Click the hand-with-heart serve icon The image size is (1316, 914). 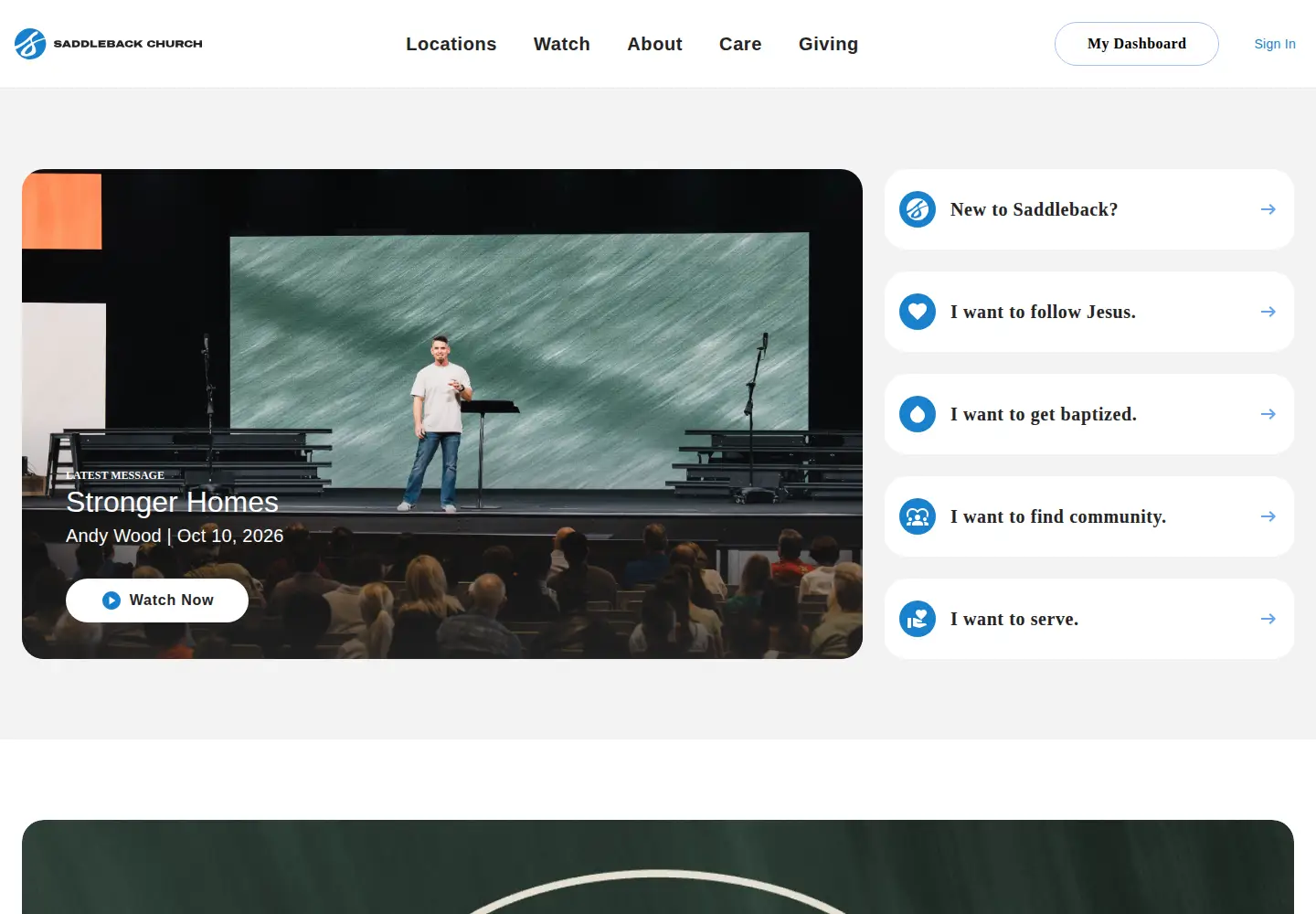918,619
